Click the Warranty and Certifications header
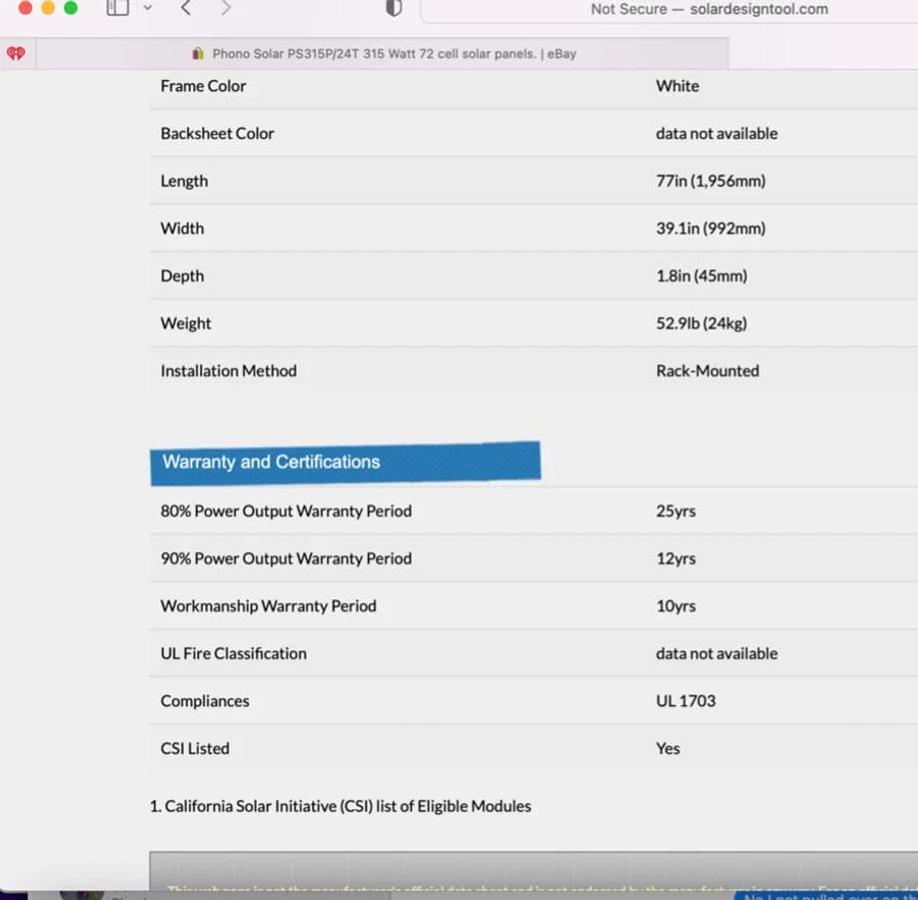The height and width of the screenshot is (900, 918). pyautogui.click(x=271, y=462)
